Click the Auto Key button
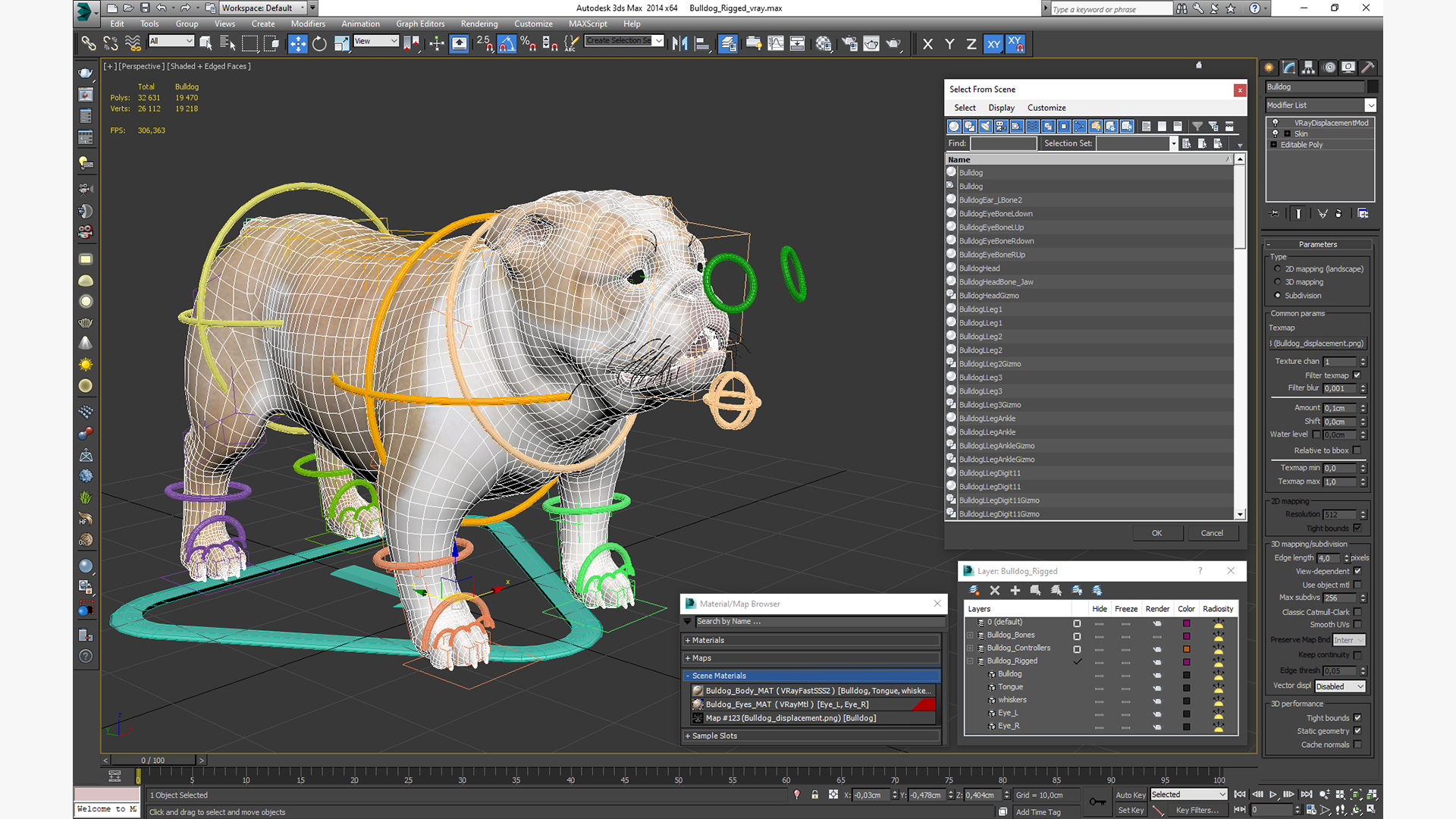Screen dimensions: 1456x819 pos(1131,795)
